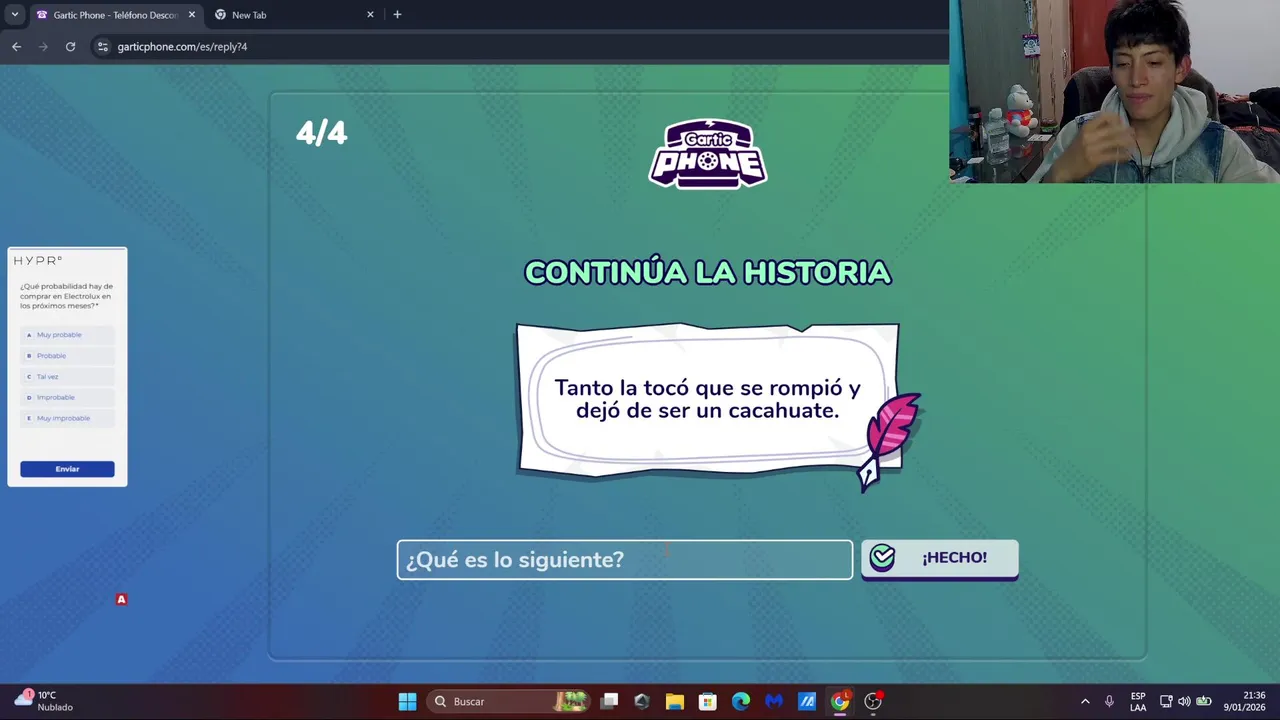1280x720 pixels.
Task: Click the CONTINÚA LA HISTORIA heading
Action: tap(707, 272)
